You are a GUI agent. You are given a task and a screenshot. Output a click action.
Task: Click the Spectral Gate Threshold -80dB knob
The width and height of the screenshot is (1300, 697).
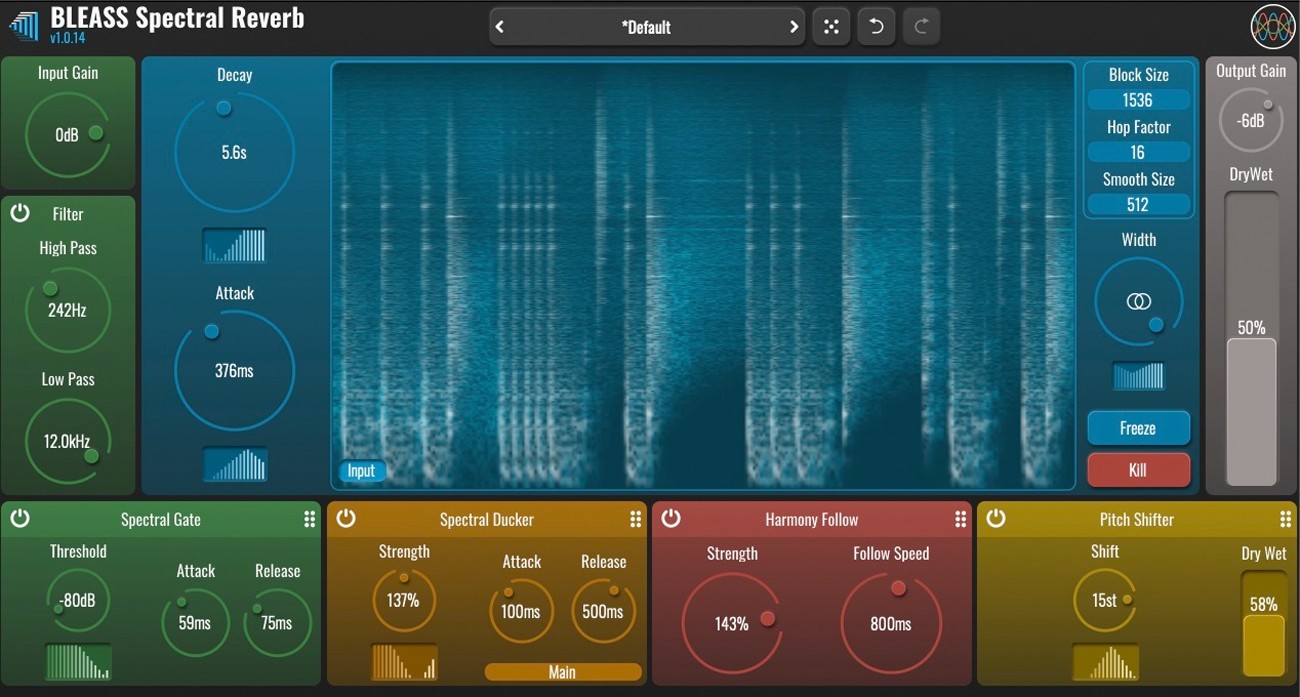click(x=78, y=602)
